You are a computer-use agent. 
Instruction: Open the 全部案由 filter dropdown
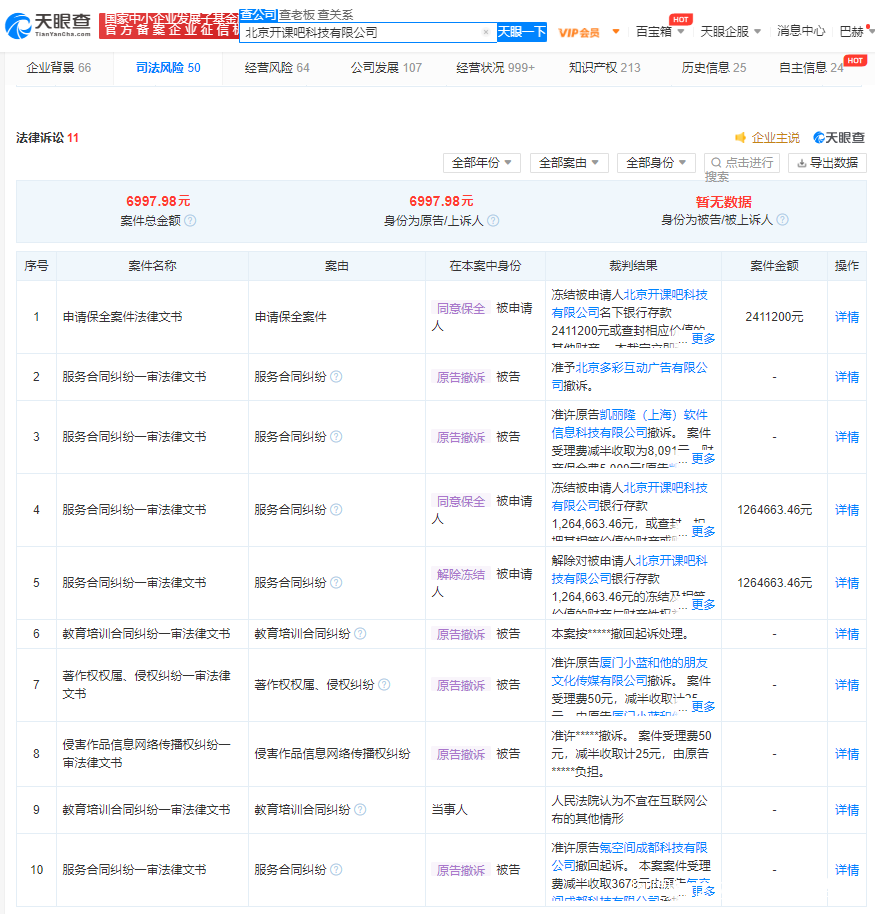tap(569, 162)
